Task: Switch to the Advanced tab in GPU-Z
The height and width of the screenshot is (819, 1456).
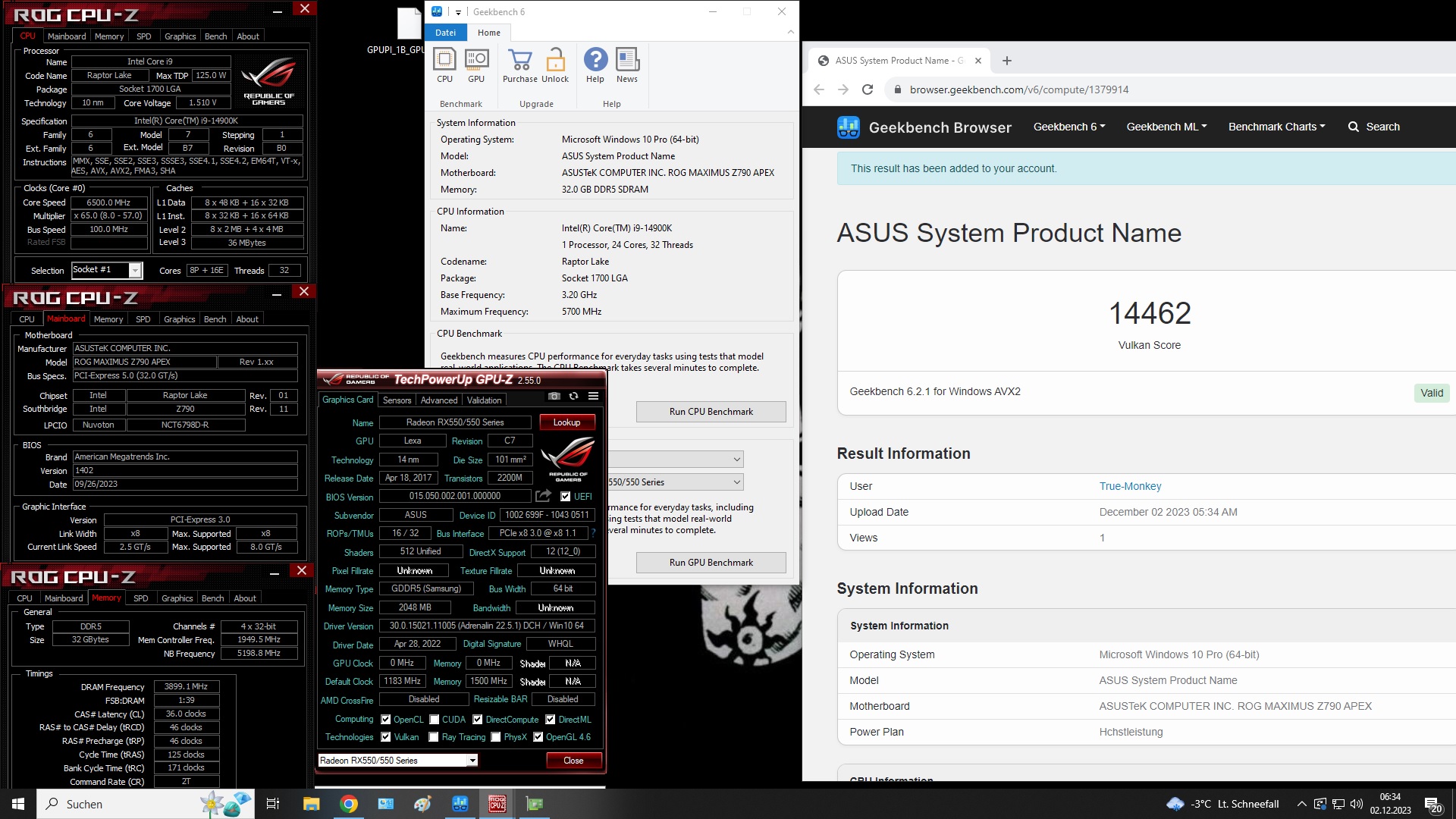Action: pyautogui.click(x=439, y=400)
